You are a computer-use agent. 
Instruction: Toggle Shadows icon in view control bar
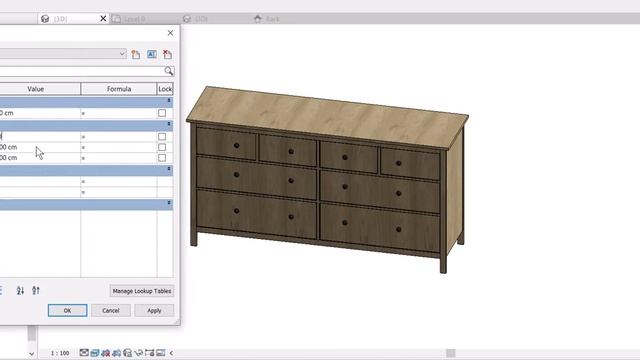(117, 353)
